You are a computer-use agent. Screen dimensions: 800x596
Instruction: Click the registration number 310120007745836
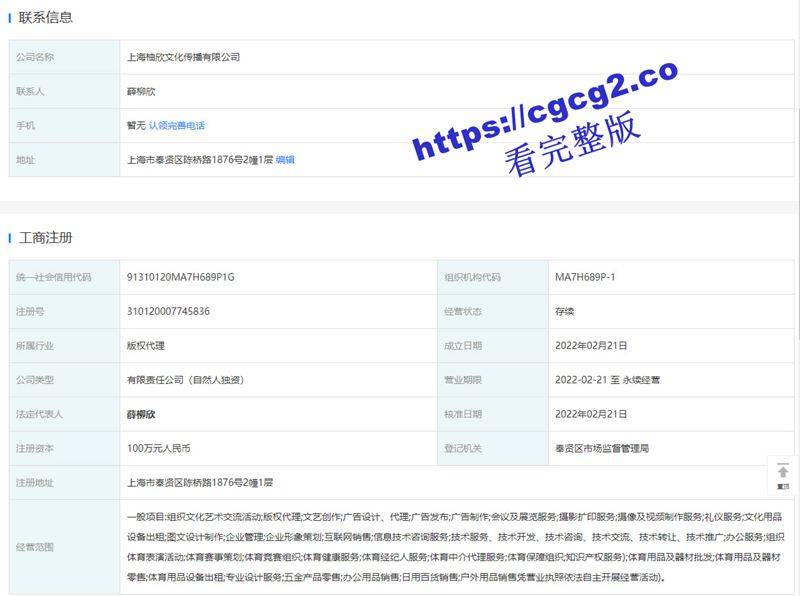[x=169, y=311]
